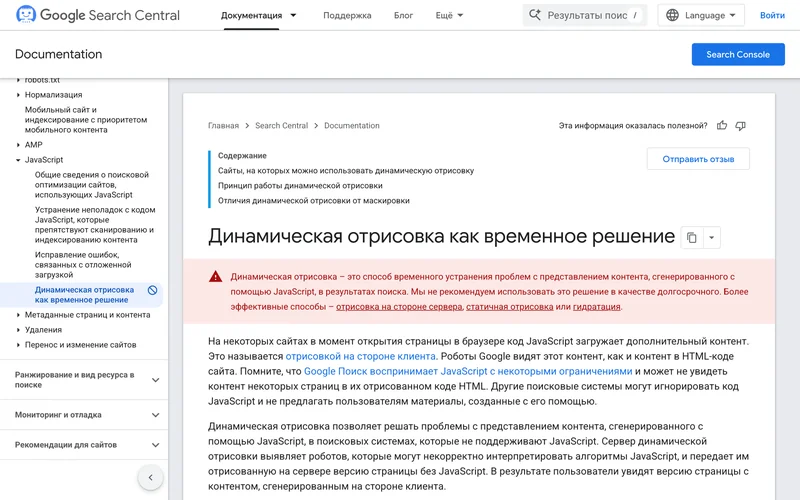Click the Отправить отзыв button
This screenshot has height=500, width=800.
pyautogui.click(x=698, y=159)
